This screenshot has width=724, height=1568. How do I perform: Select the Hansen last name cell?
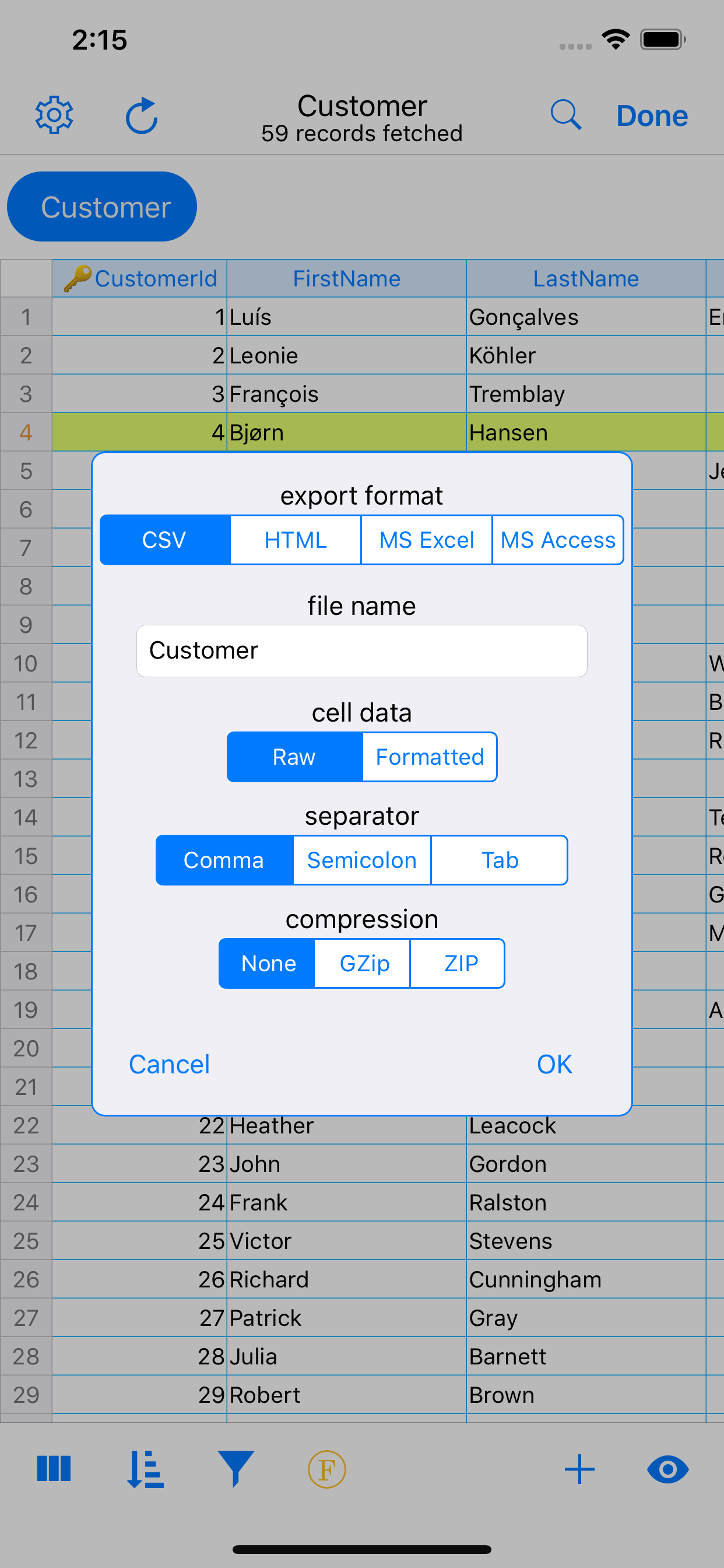586,432
